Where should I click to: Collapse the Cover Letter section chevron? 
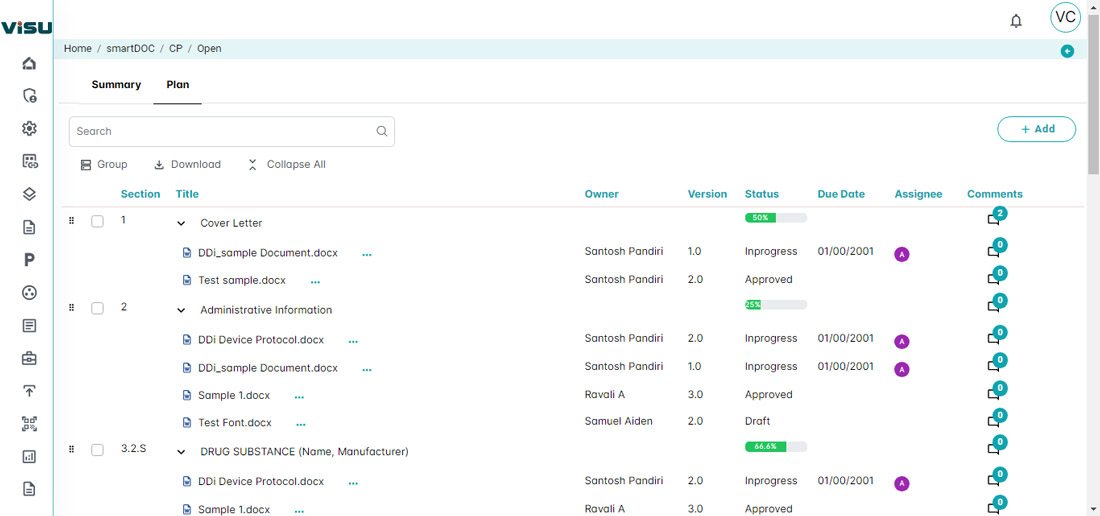(x=181, y=224)
